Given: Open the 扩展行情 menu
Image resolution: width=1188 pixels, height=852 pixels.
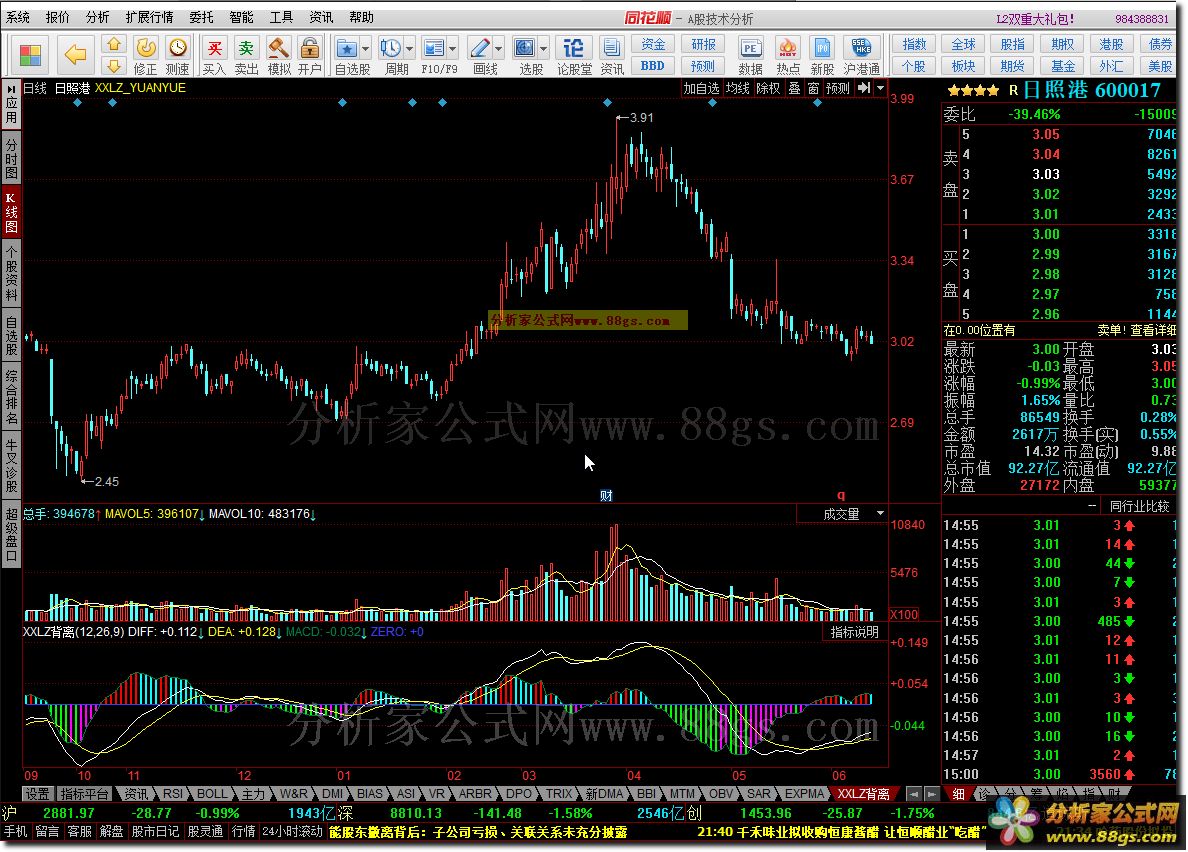Looking at the screenshot, I should [149, 17].
